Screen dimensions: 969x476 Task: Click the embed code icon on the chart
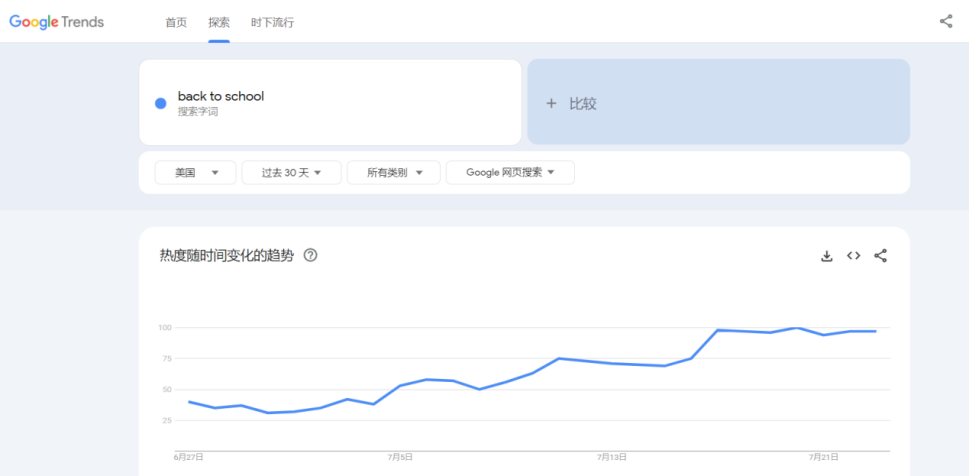pyautogui.click(x=853, y=256)
